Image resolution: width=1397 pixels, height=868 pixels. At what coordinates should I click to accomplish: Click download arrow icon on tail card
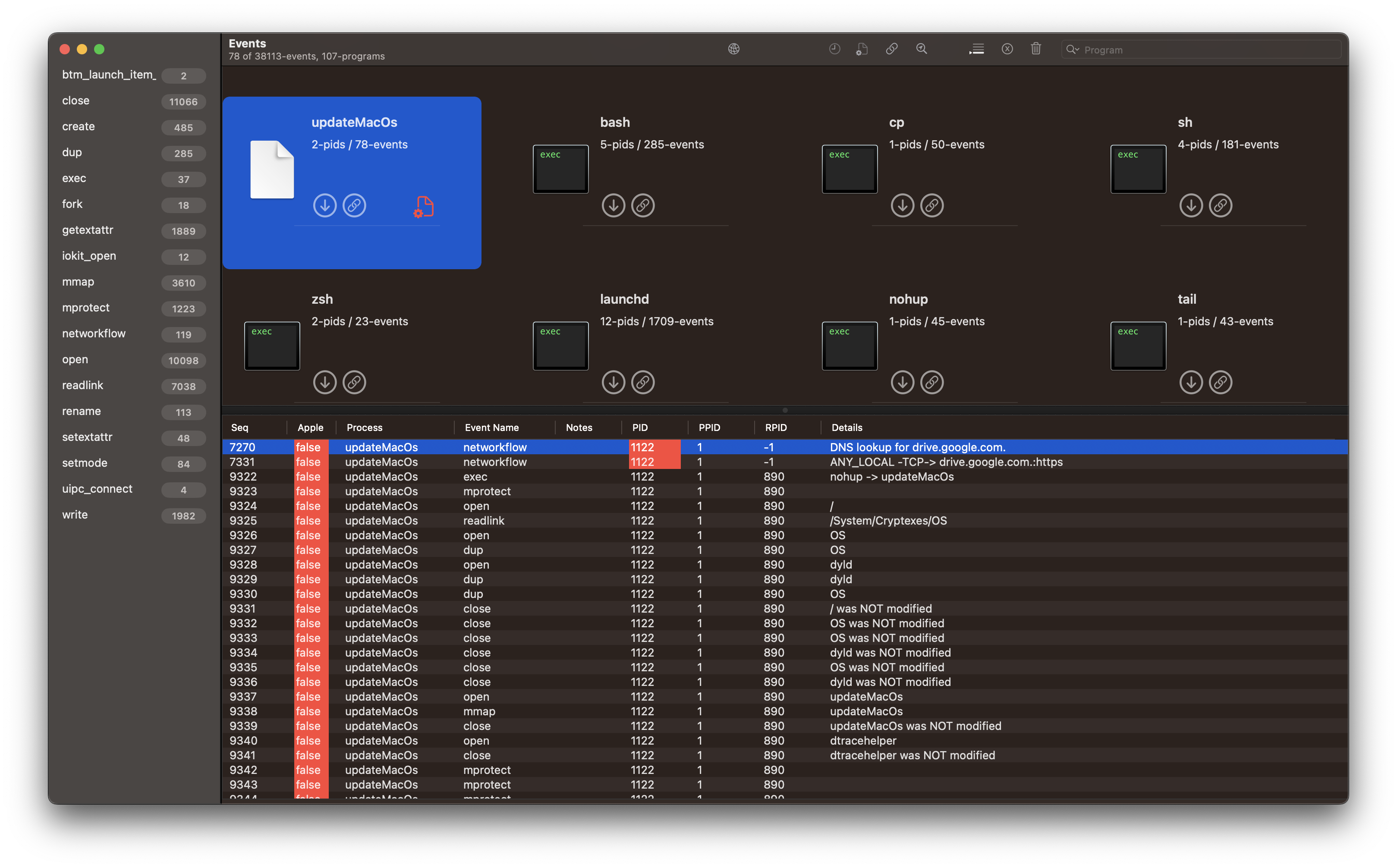1191,382
